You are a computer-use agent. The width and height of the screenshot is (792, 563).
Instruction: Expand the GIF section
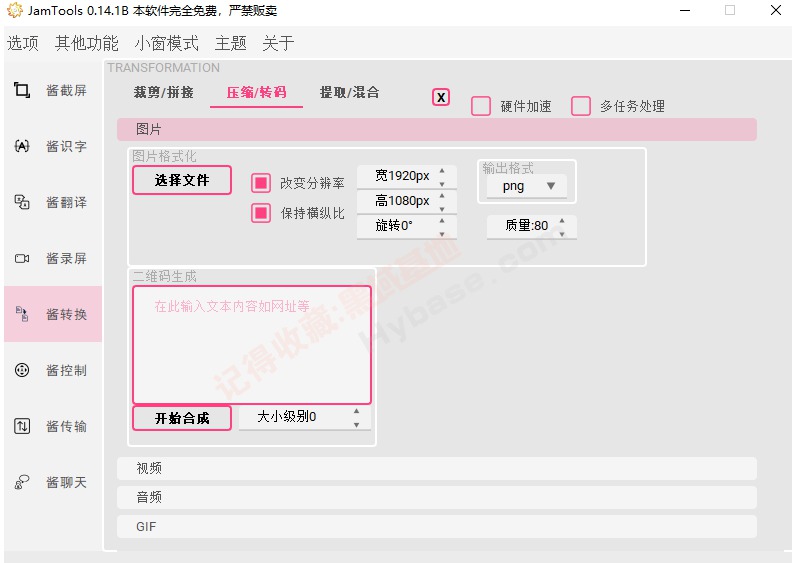coord(437,527)
